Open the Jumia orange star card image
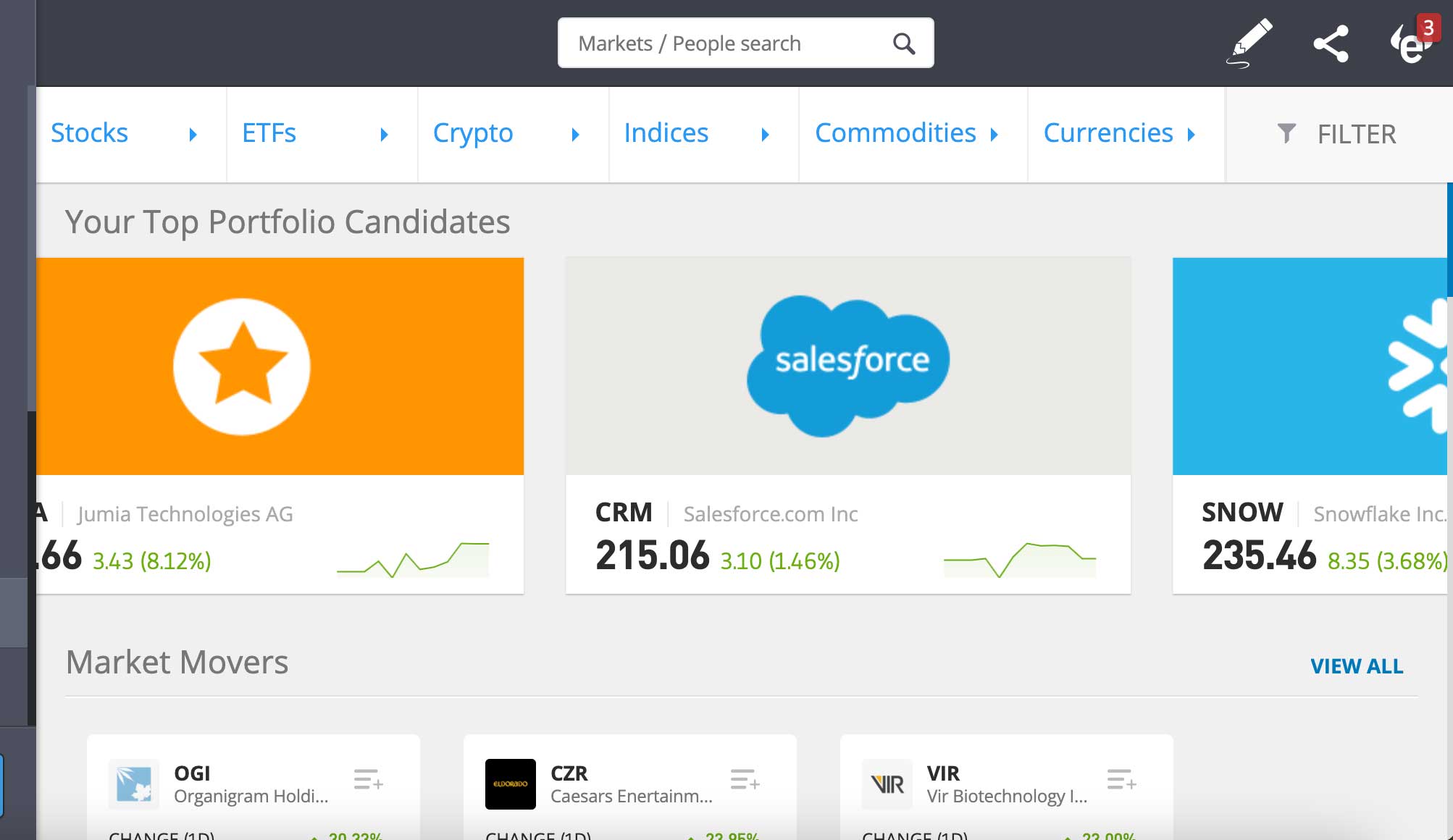The width and height of the screenshot is (1453, 840). tap(280, 366)
